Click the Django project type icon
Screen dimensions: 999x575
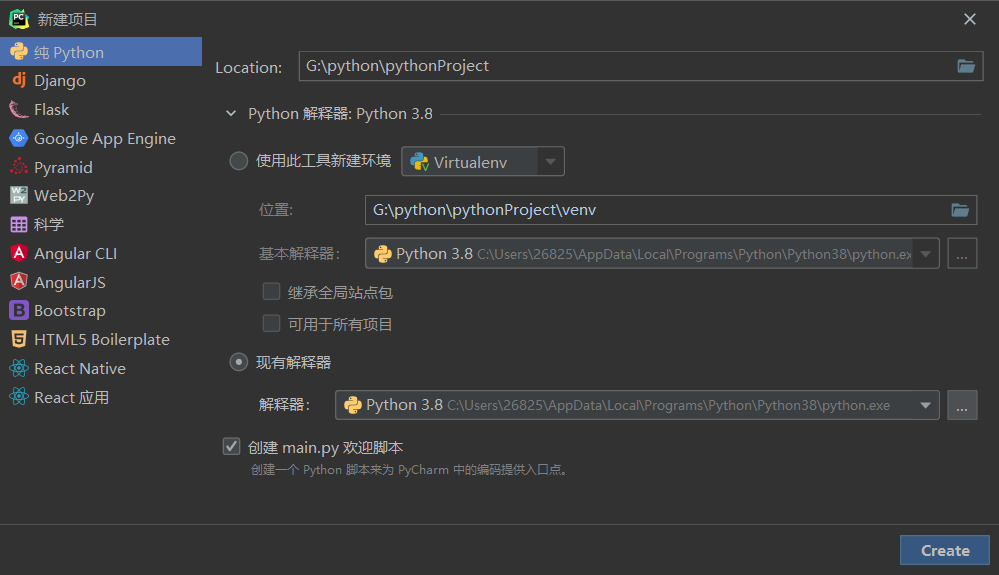coord(18,81)
